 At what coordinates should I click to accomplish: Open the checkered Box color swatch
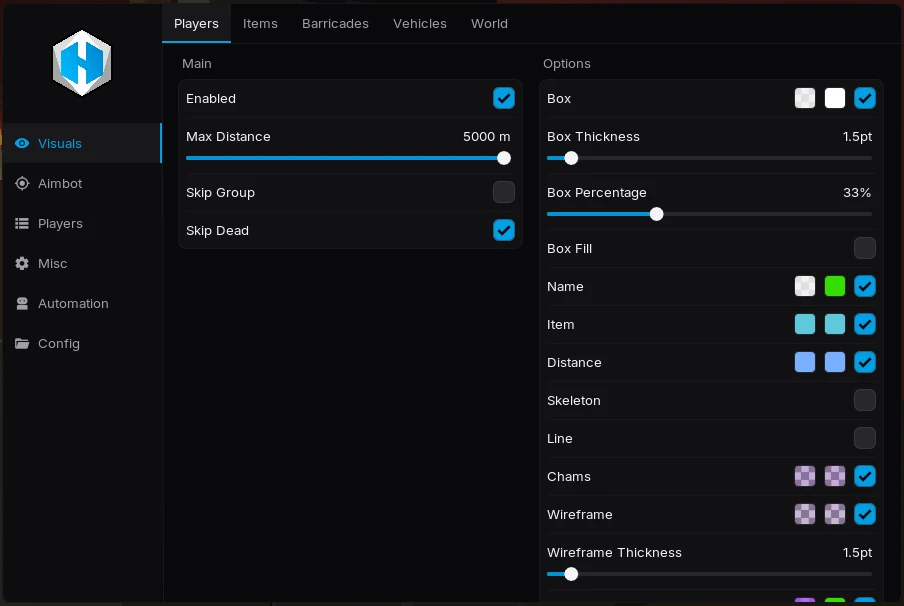pos(805,98)
